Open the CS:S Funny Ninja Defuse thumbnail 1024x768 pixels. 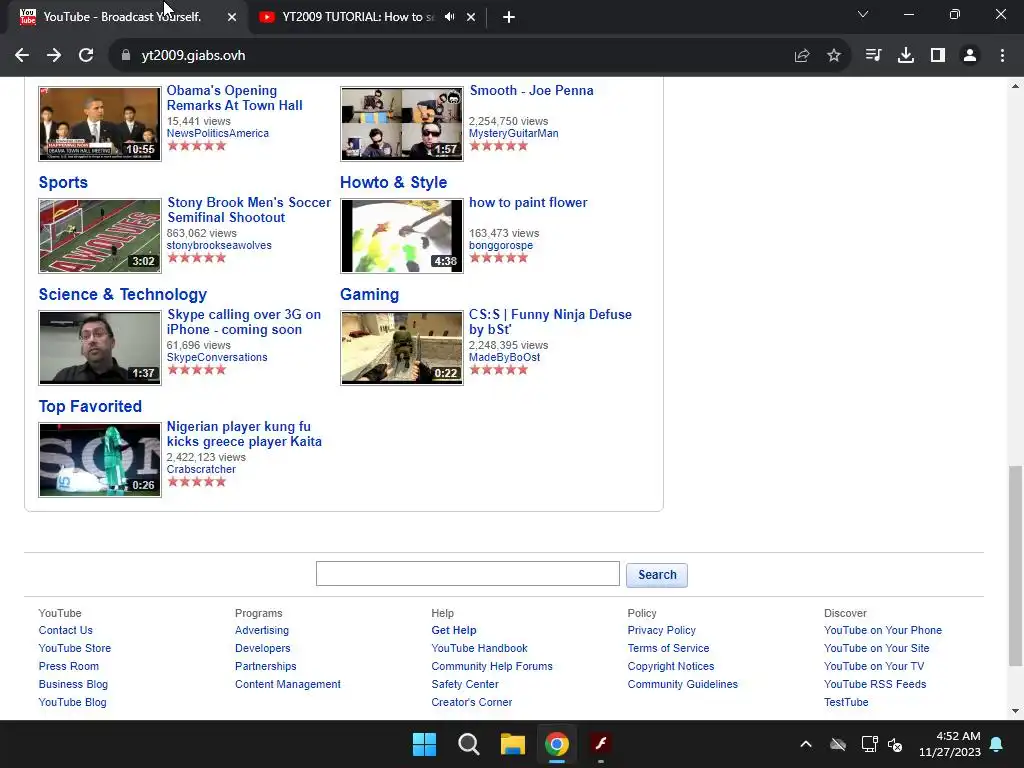click(402, 348)
